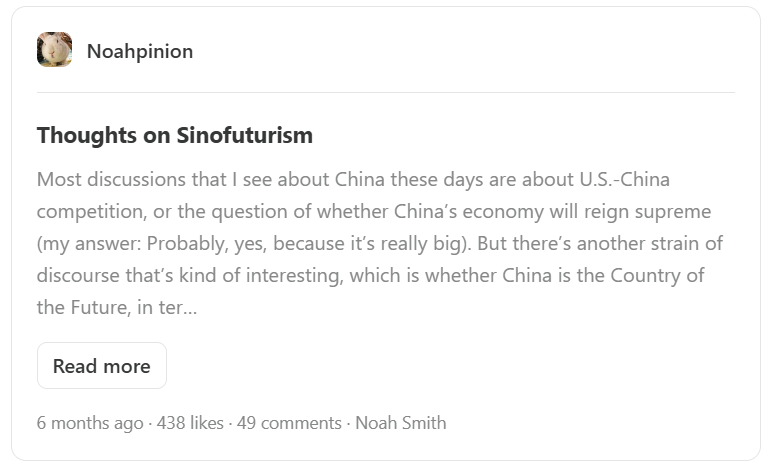The image size is (771, 467).
Task: Click the "6 months ago" timestamp
Action: pyautogui.click(x=90, y=423)
